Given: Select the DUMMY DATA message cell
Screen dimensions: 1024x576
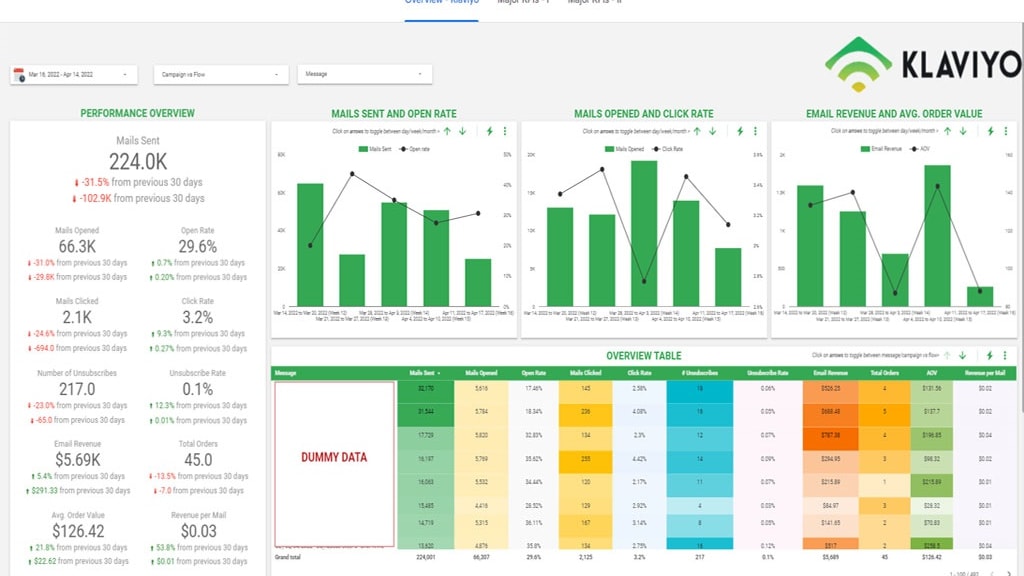Looking at the screenshot, I should [334, 464].
